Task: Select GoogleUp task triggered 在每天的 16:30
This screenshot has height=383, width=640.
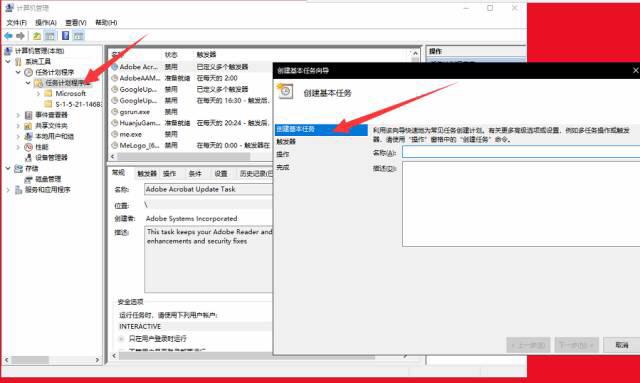Action: 138,100
